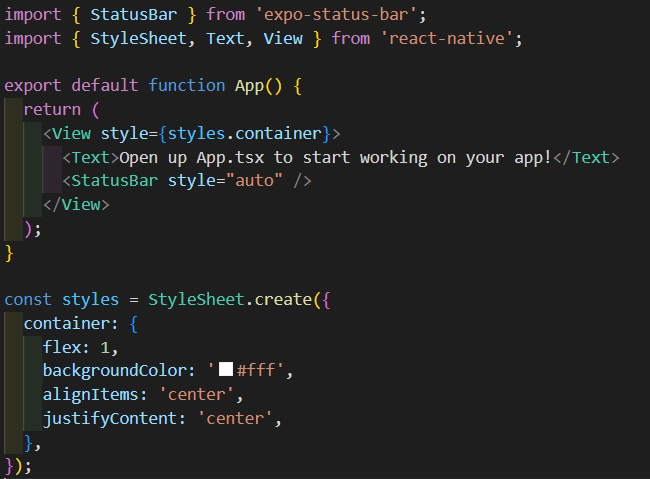Image resolution: width=650 pixels, height=479 pixels.
Task: Click the closing </Text> tag
Action: 586,158
